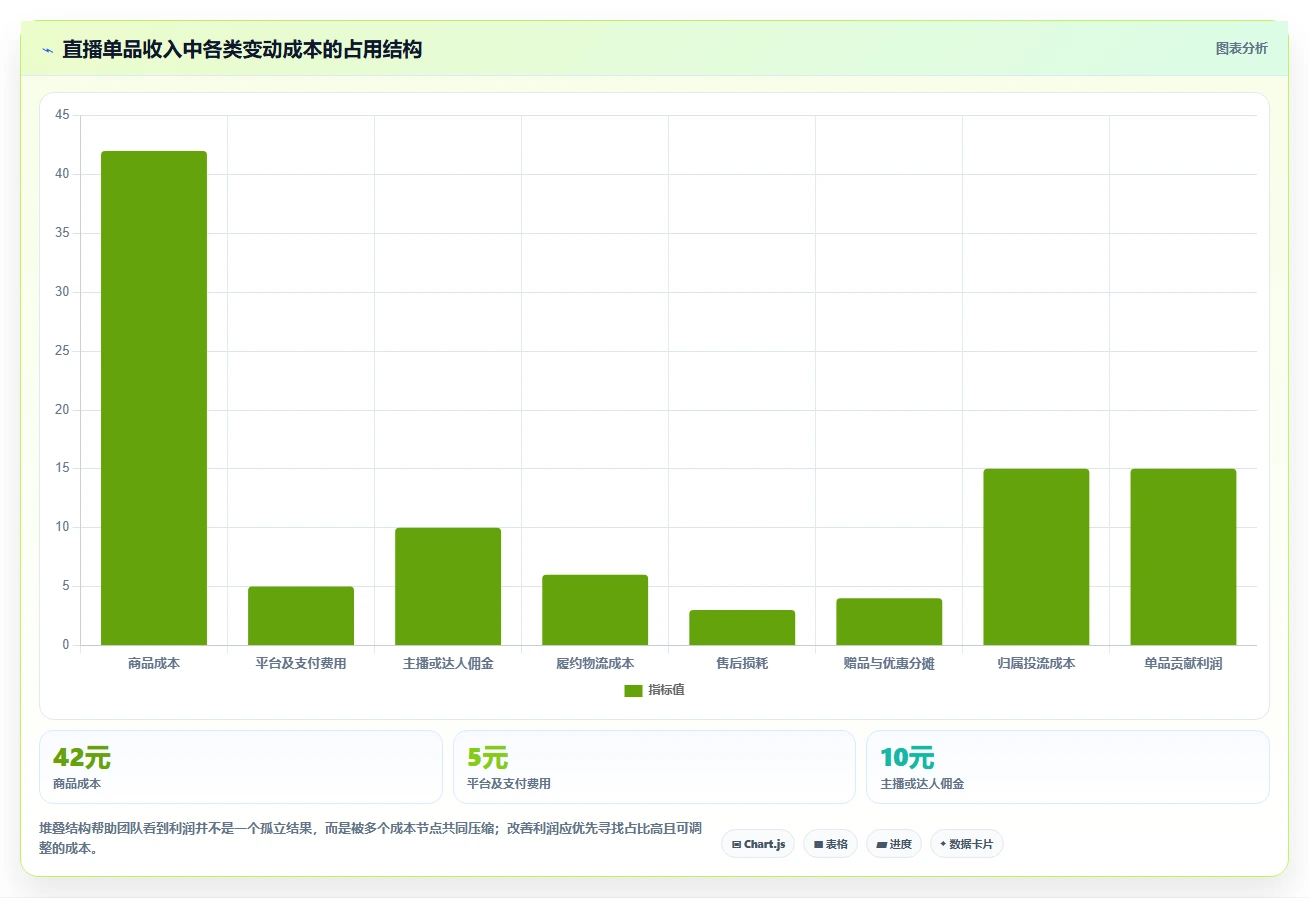
Task: Click the icon inside the 表格 chip
Action: [818, 845]
